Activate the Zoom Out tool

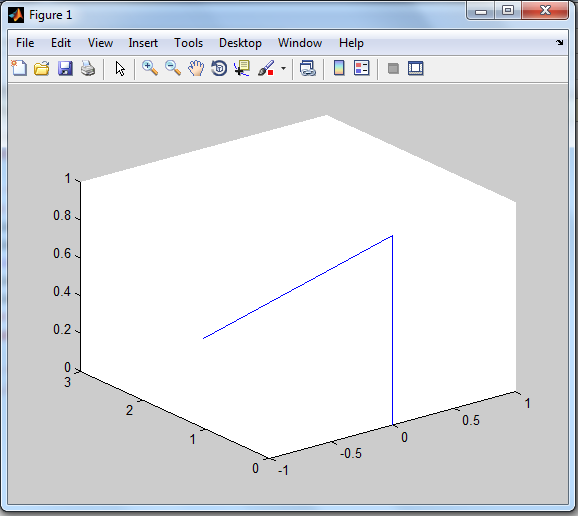173,69
